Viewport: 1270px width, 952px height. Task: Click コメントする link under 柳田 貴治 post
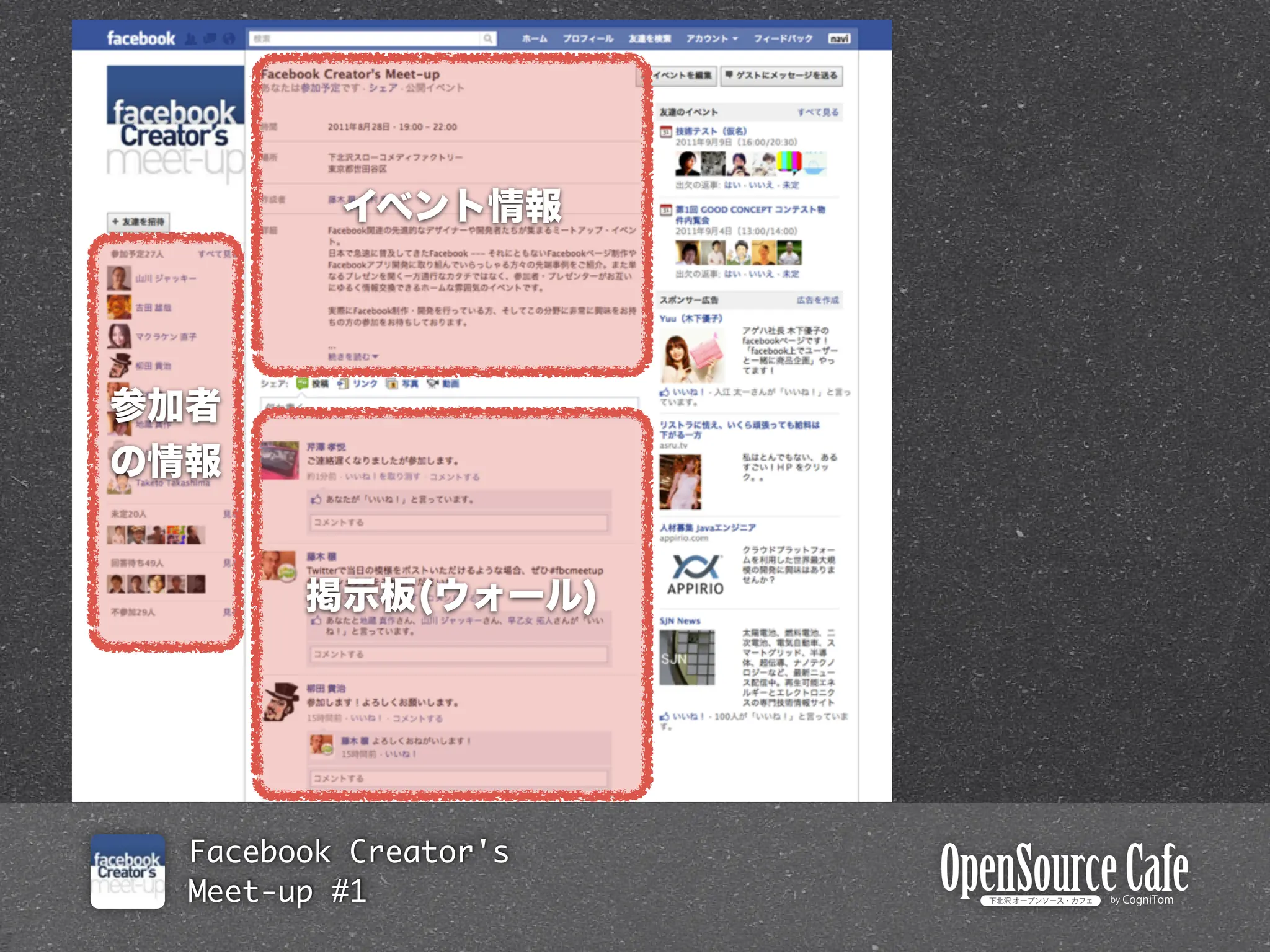pos(417,718)
